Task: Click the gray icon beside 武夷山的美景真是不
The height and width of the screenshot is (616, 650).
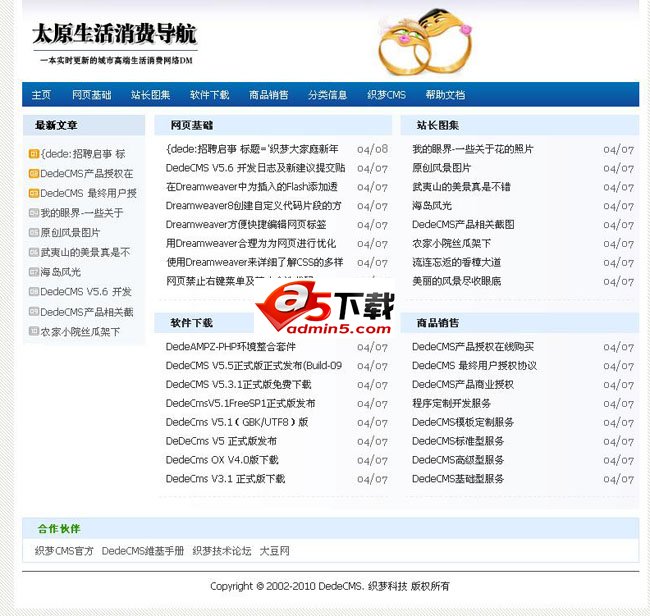Action: (x=34, y=252)
